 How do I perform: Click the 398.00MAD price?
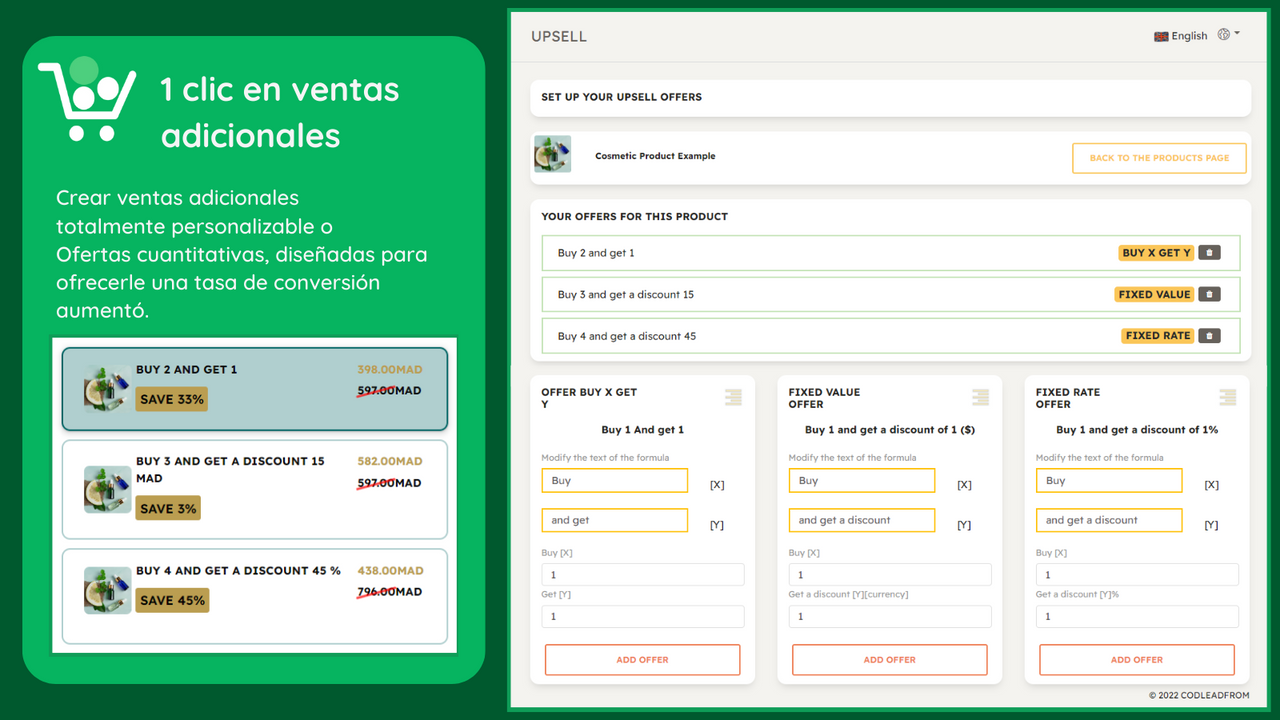coord(390,370)
